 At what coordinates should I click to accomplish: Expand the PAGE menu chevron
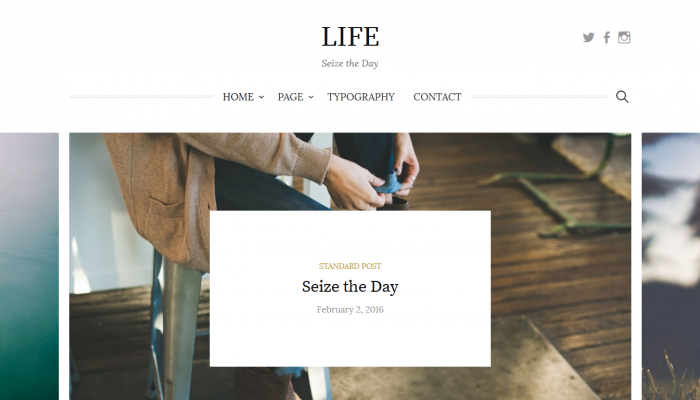tap(311, 97)
